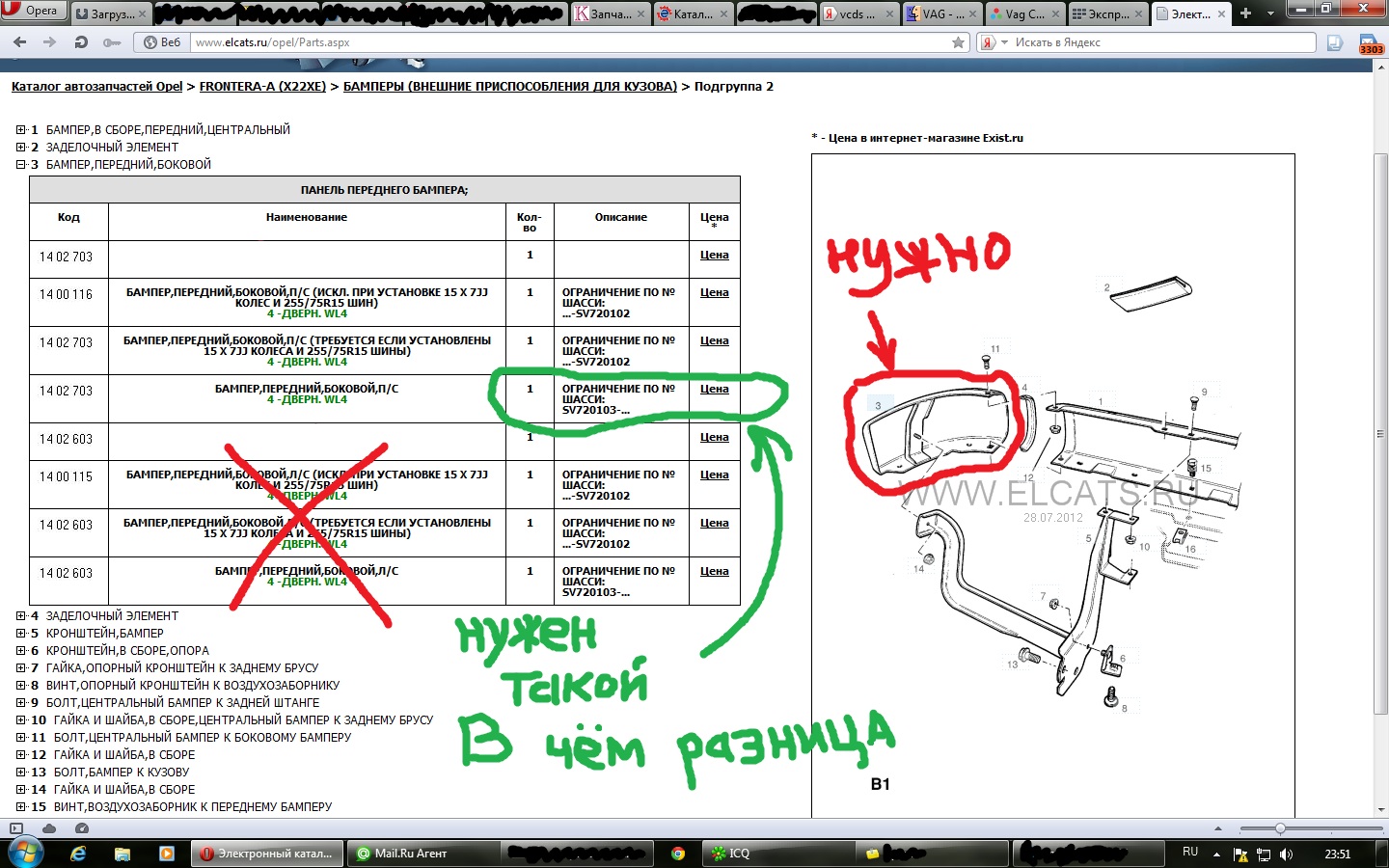Open Каталог автозапчастей Opel breadcrumb link
The height and width of the screenshot is (868, 1389).
[x=96, y=86]
